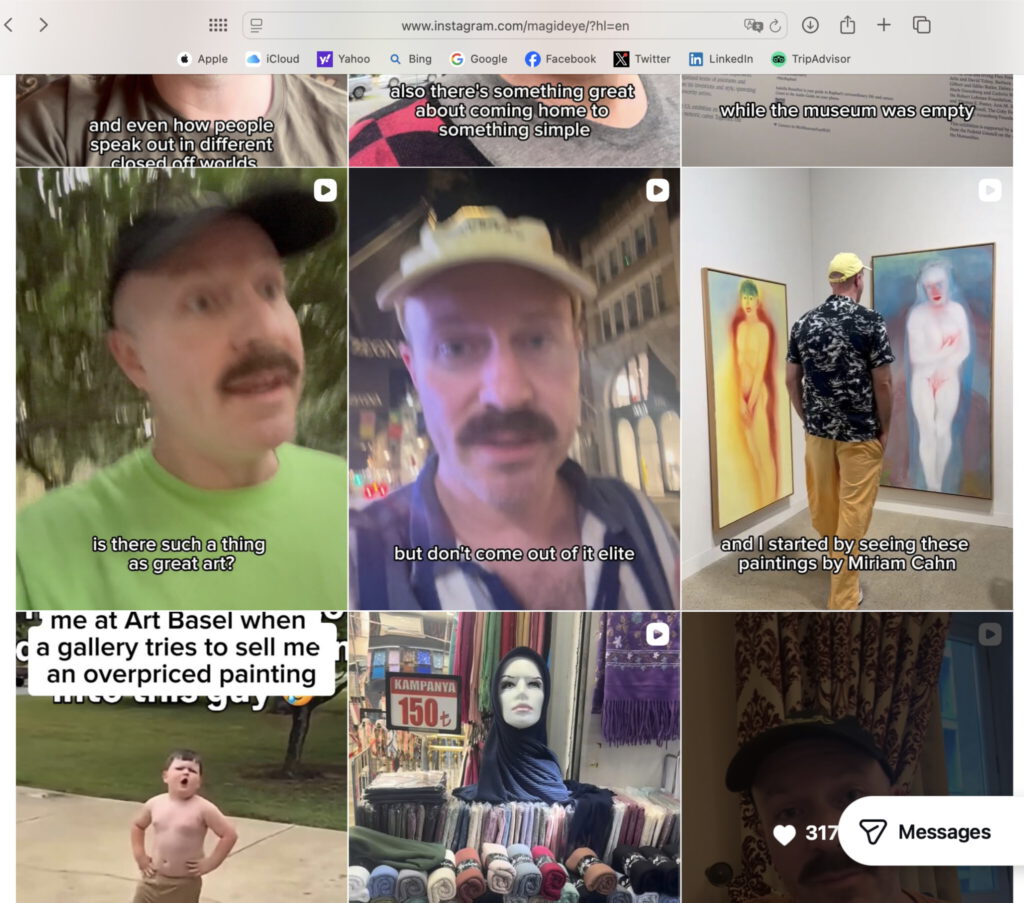Screen dimensions: 1024x903
Task: Open the reel captioned 'speak out in different closed off worlds'
Action: (182, 120)
